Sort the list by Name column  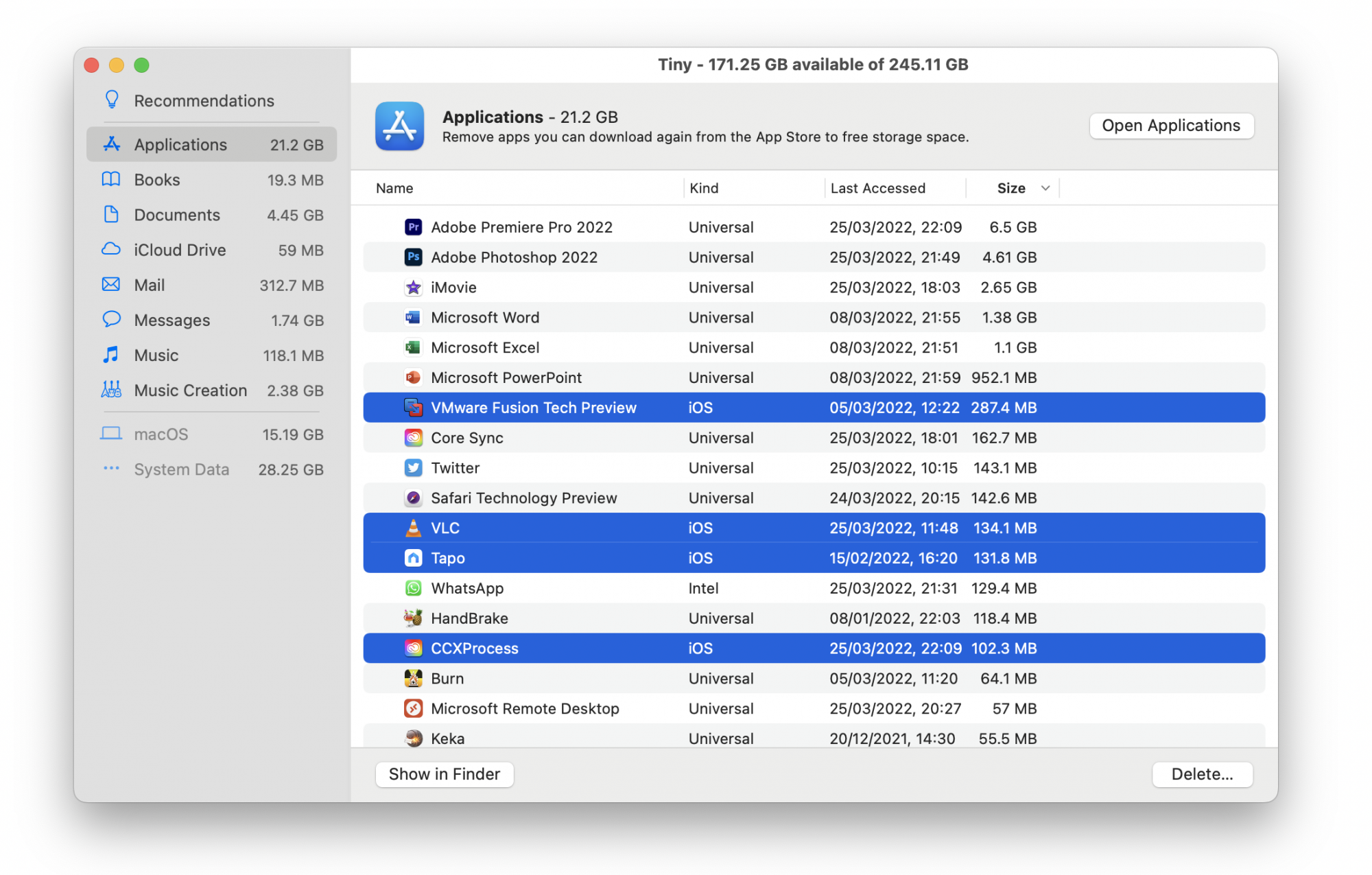pyautogui.click(x=394, y=188)
